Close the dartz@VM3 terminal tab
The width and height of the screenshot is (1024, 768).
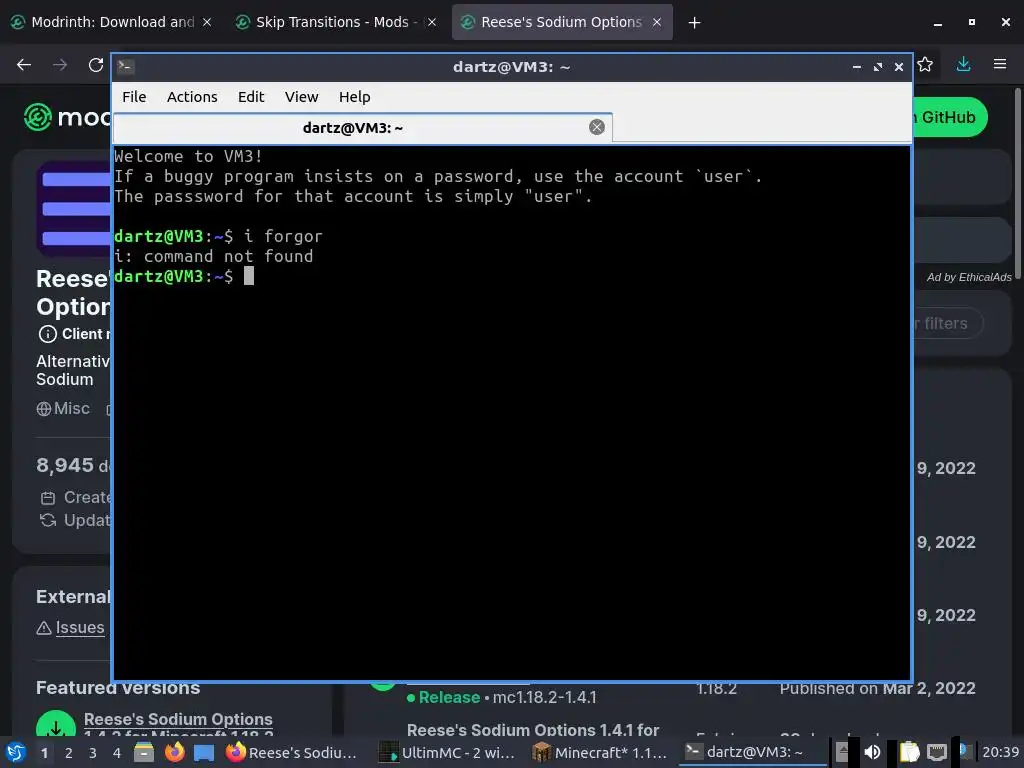click(597, 127)
